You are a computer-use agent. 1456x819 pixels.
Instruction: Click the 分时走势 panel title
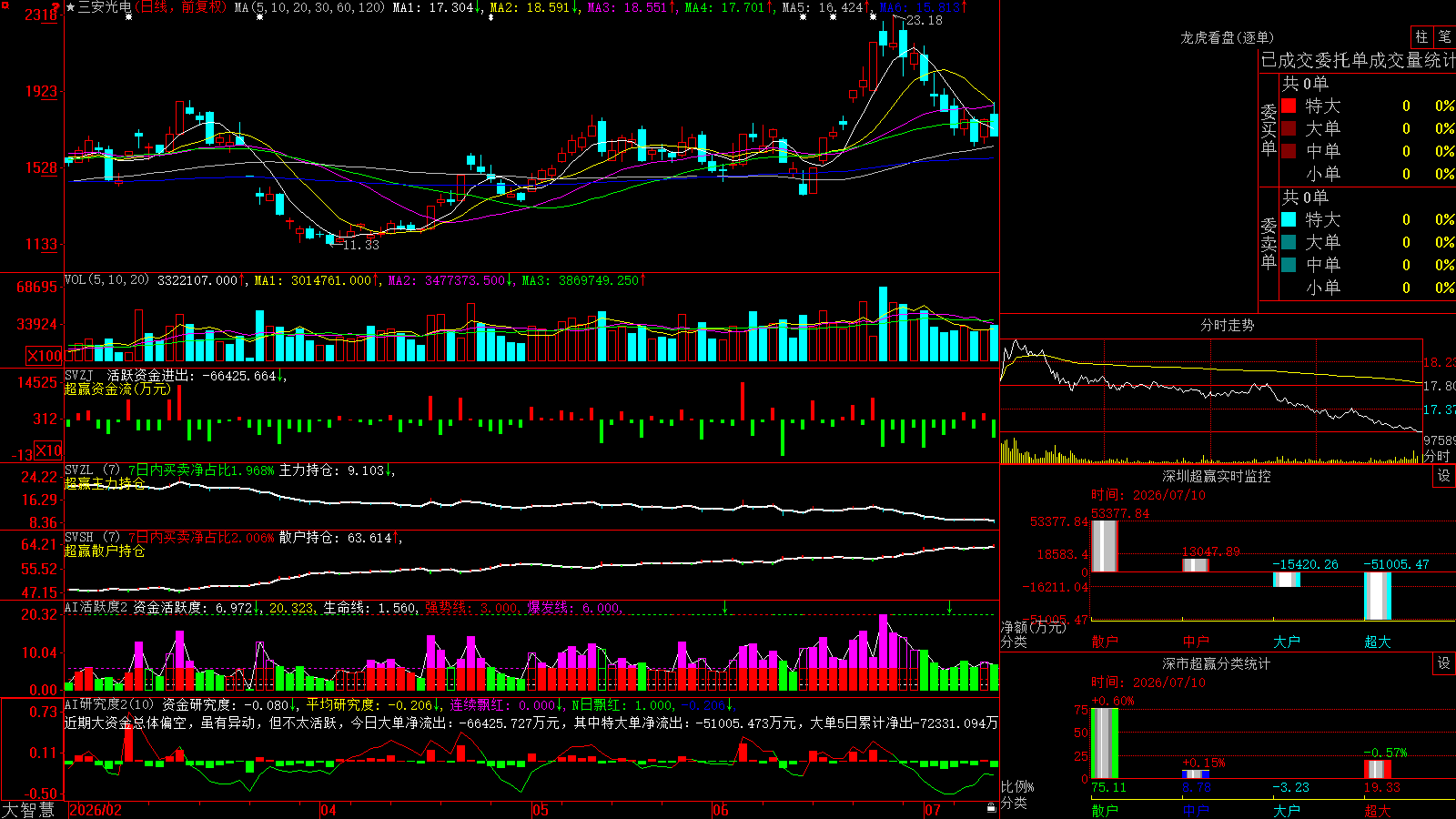coord(1228,325)
